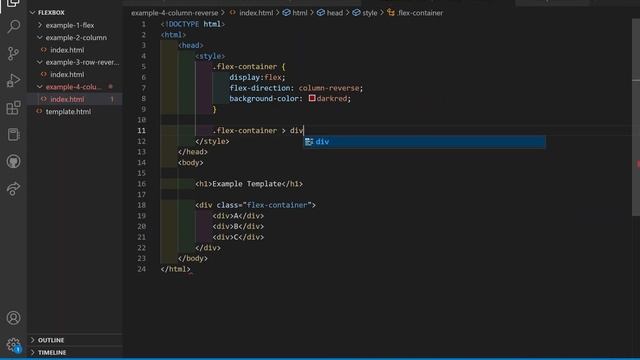
Task: Accept the div autocomplete suggestion
Action: coord(424,142)
